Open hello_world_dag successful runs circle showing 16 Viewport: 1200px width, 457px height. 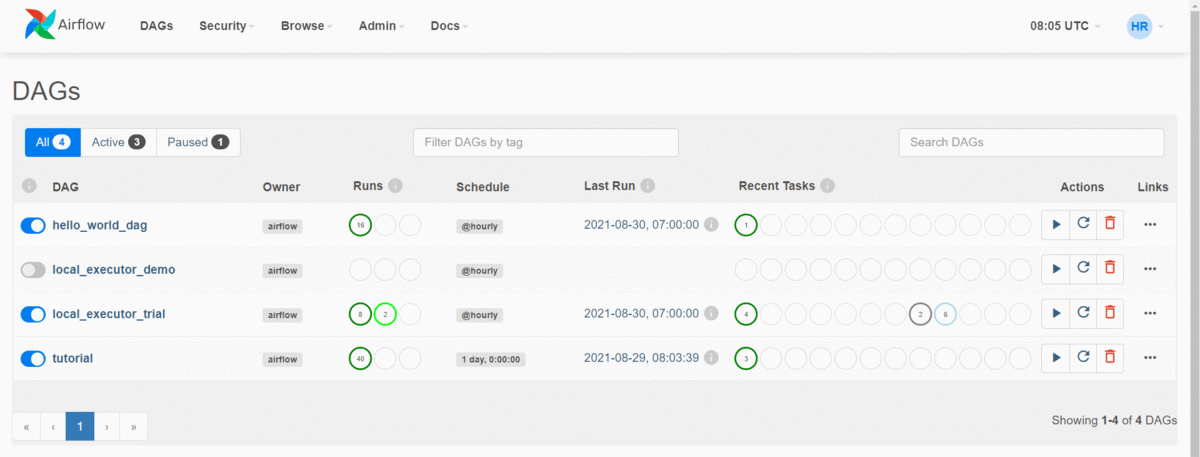360,225
